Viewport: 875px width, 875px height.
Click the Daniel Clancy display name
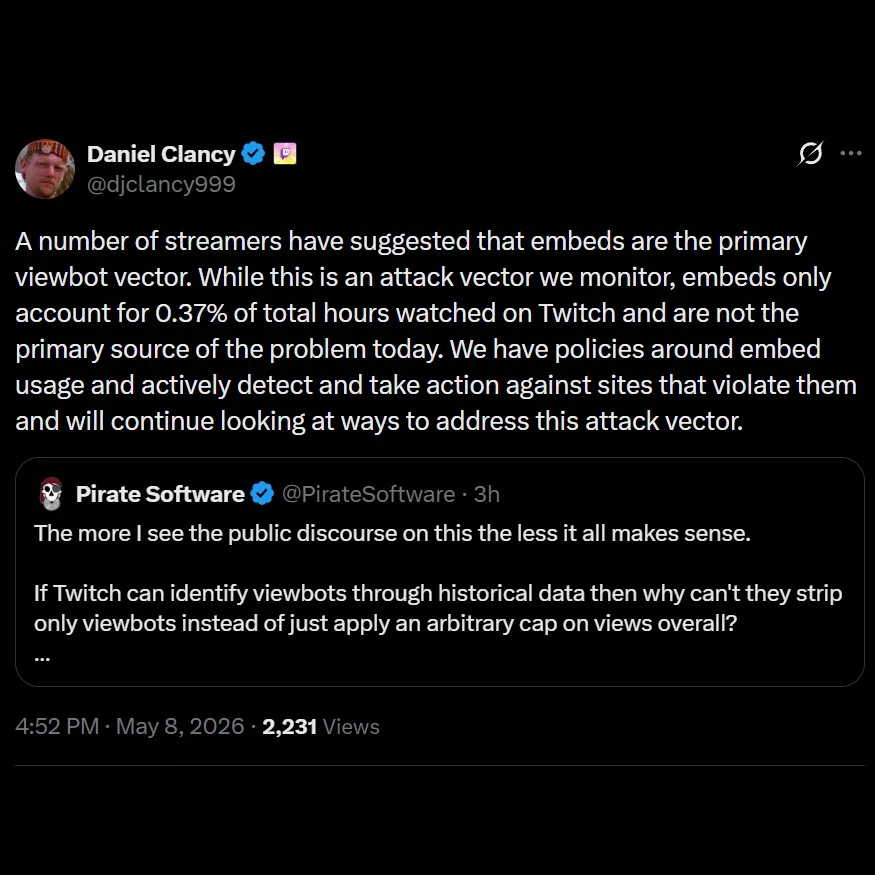(161, 154)
